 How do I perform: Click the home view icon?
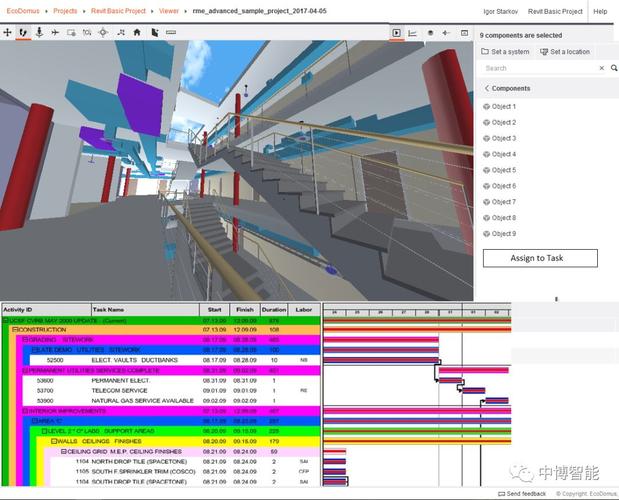[x=137, y=32]
